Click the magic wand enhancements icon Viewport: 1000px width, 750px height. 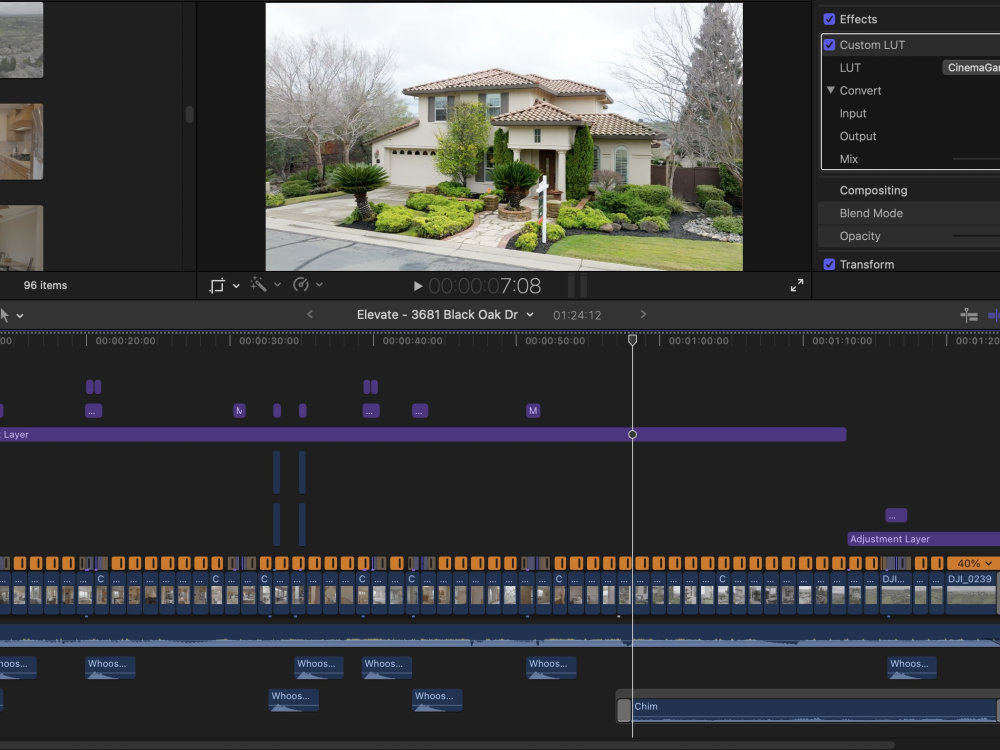point(258,284)
